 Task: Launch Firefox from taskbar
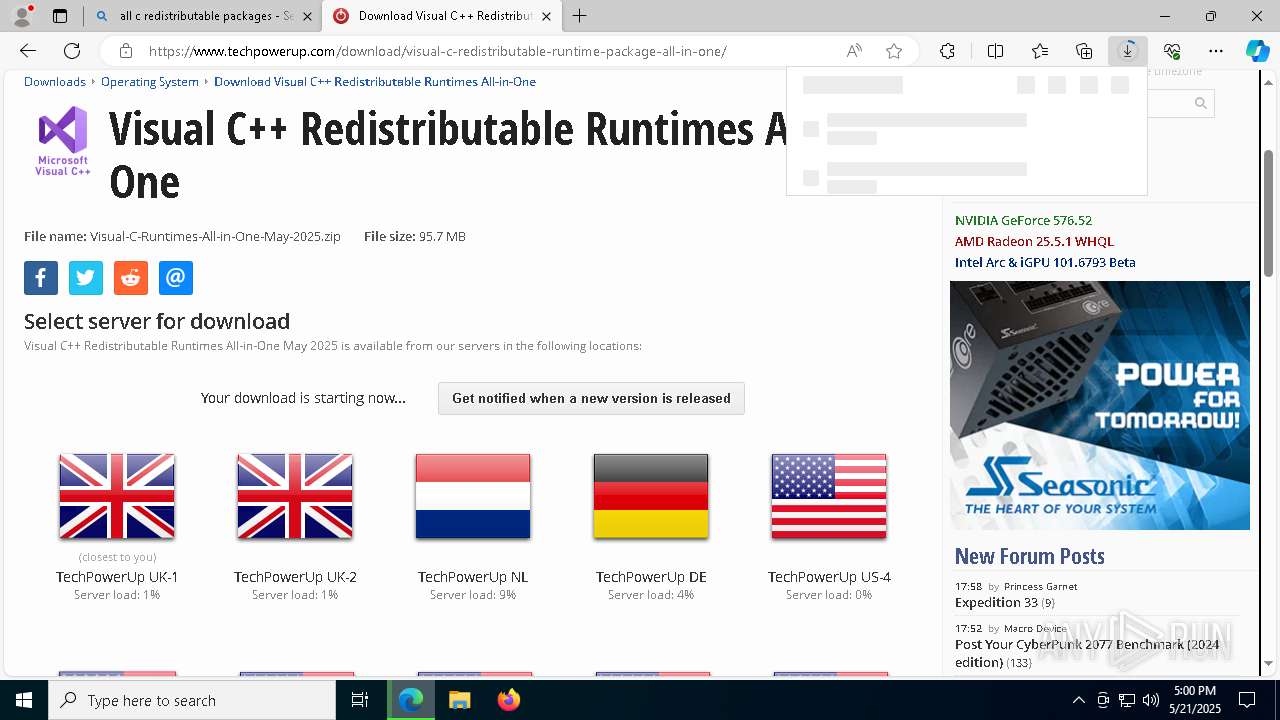508,700
